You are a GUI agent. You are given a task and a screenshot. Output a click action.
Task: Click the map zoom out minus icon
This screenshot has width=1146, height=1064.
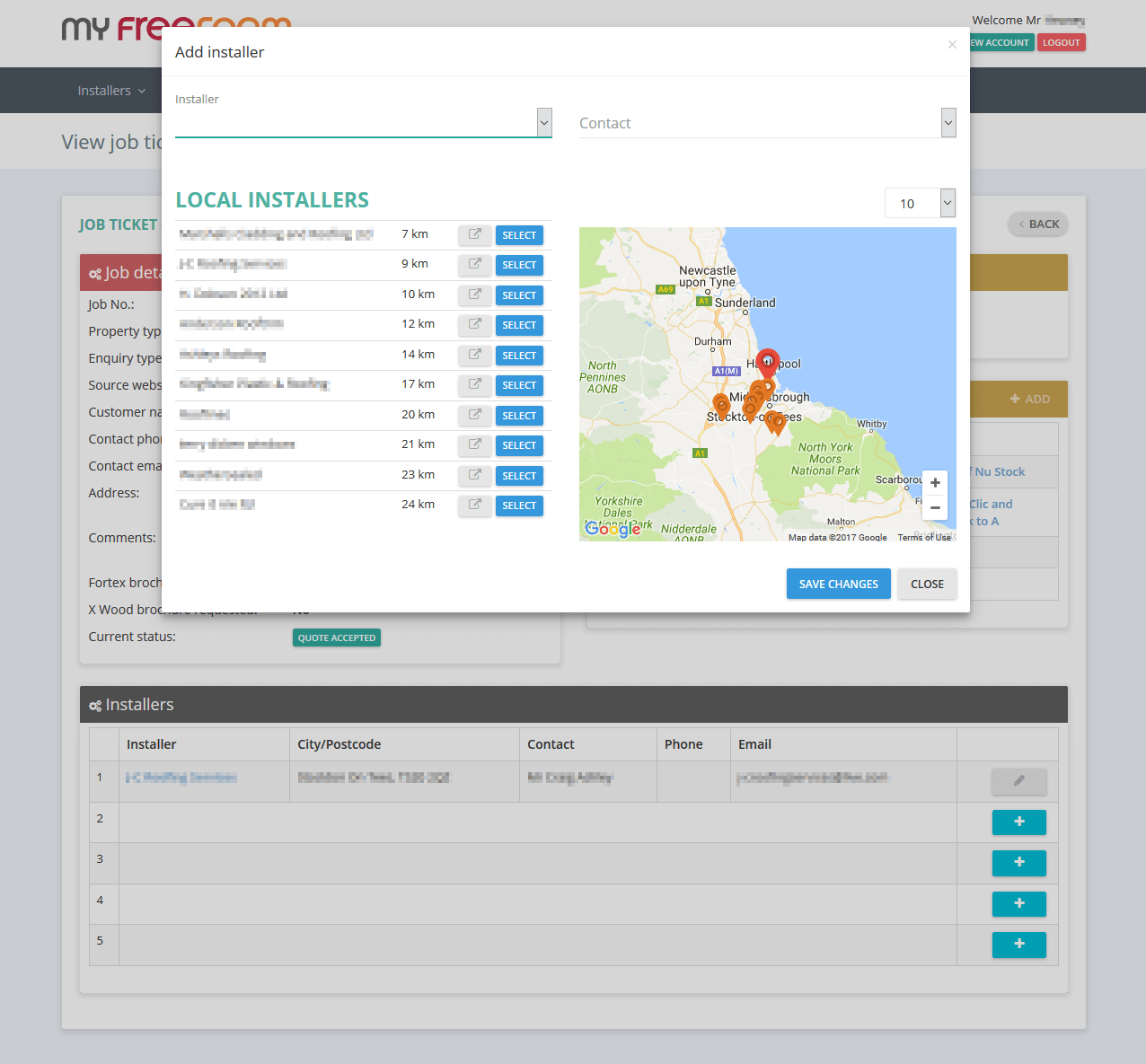pos(935,508)
